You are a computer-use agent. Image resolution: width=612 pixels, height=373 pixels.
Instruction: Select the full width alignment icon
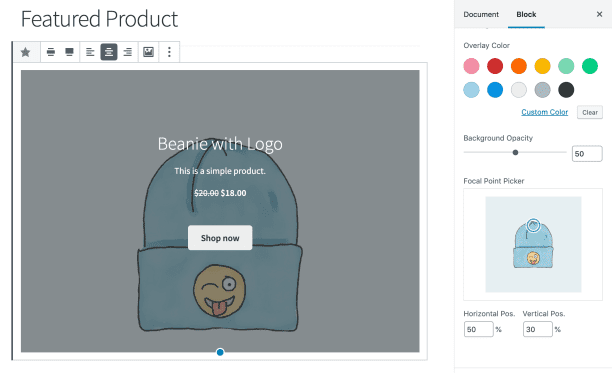coord(69,52)
